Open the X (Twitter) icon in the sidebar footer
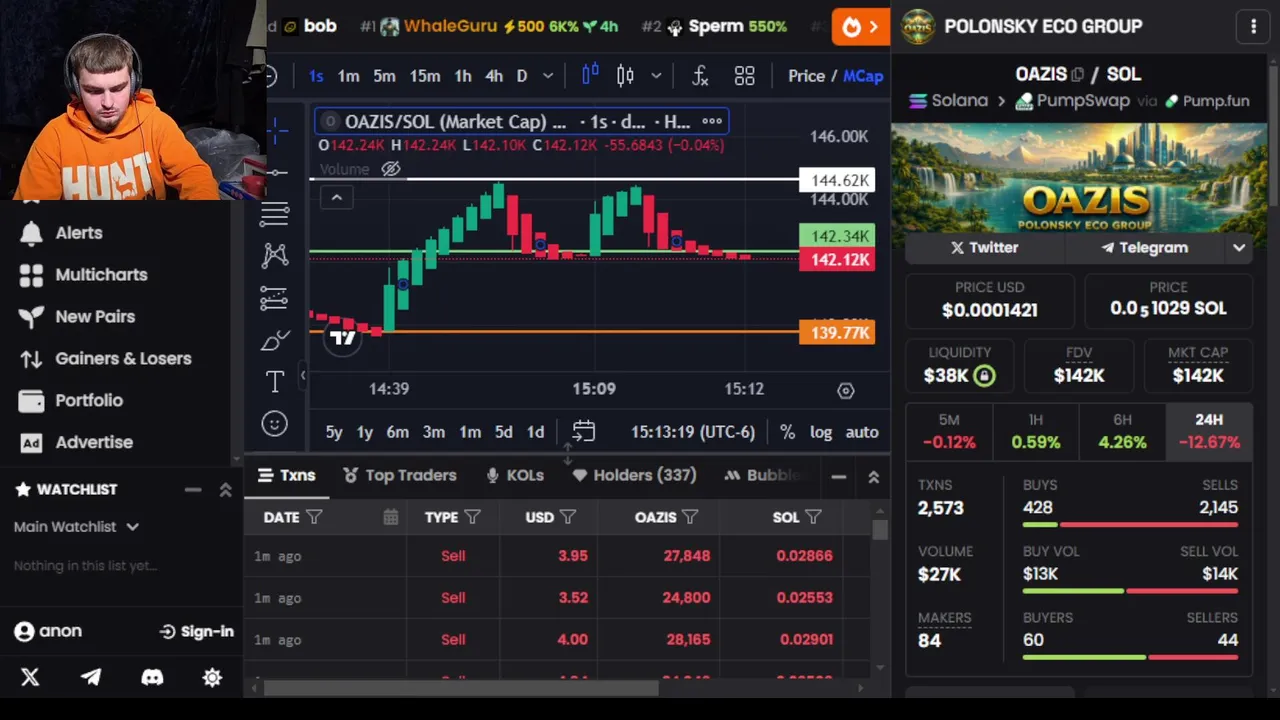 (x=30, y=677)
